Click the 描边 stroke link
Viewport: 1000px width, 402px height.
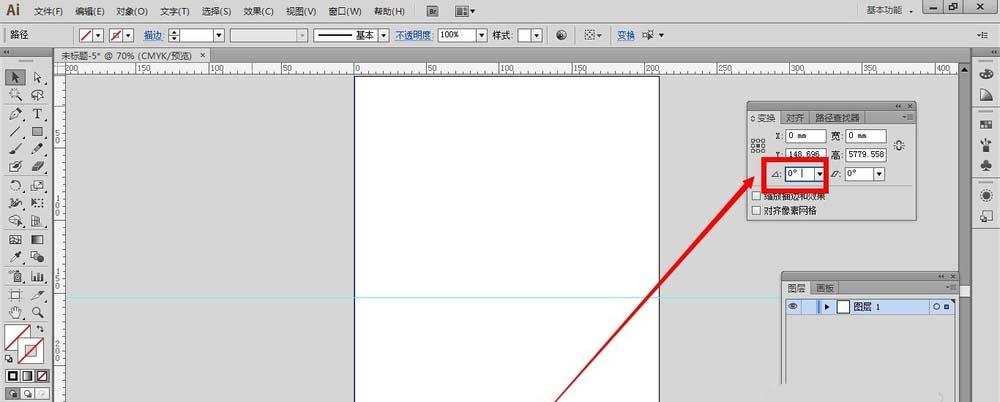pos(153,35)
